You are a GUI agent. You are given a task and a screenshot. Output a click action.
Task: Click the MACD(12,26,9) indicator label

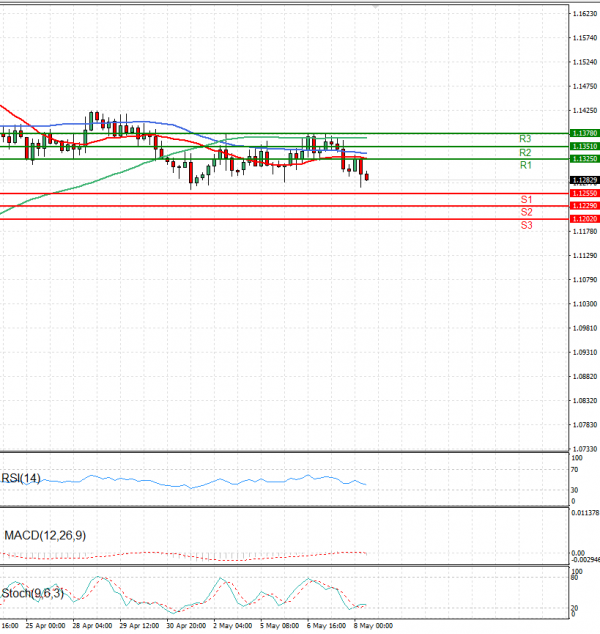point(45,535)
